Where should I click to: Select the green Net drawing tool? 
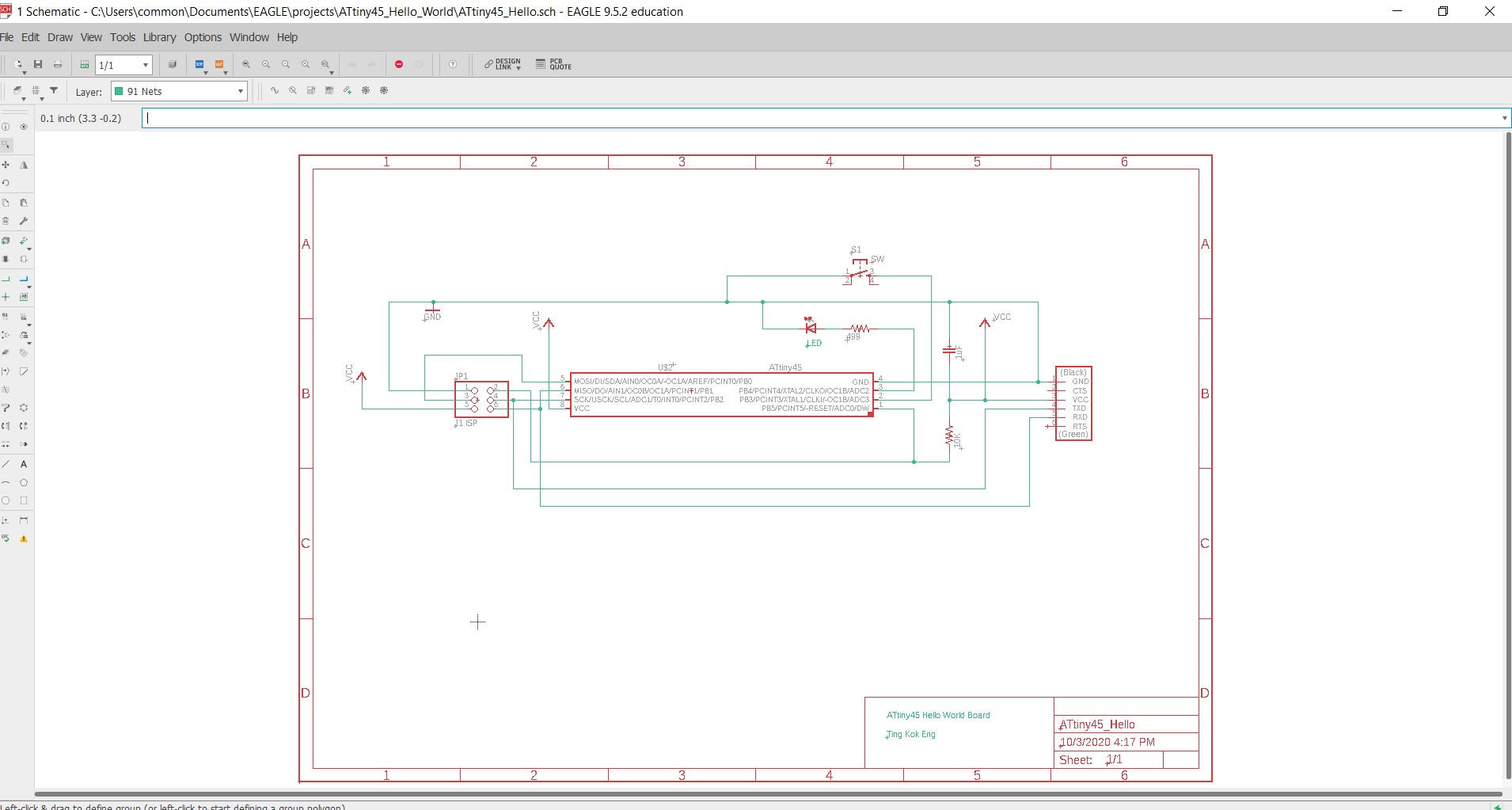(6, 279)
